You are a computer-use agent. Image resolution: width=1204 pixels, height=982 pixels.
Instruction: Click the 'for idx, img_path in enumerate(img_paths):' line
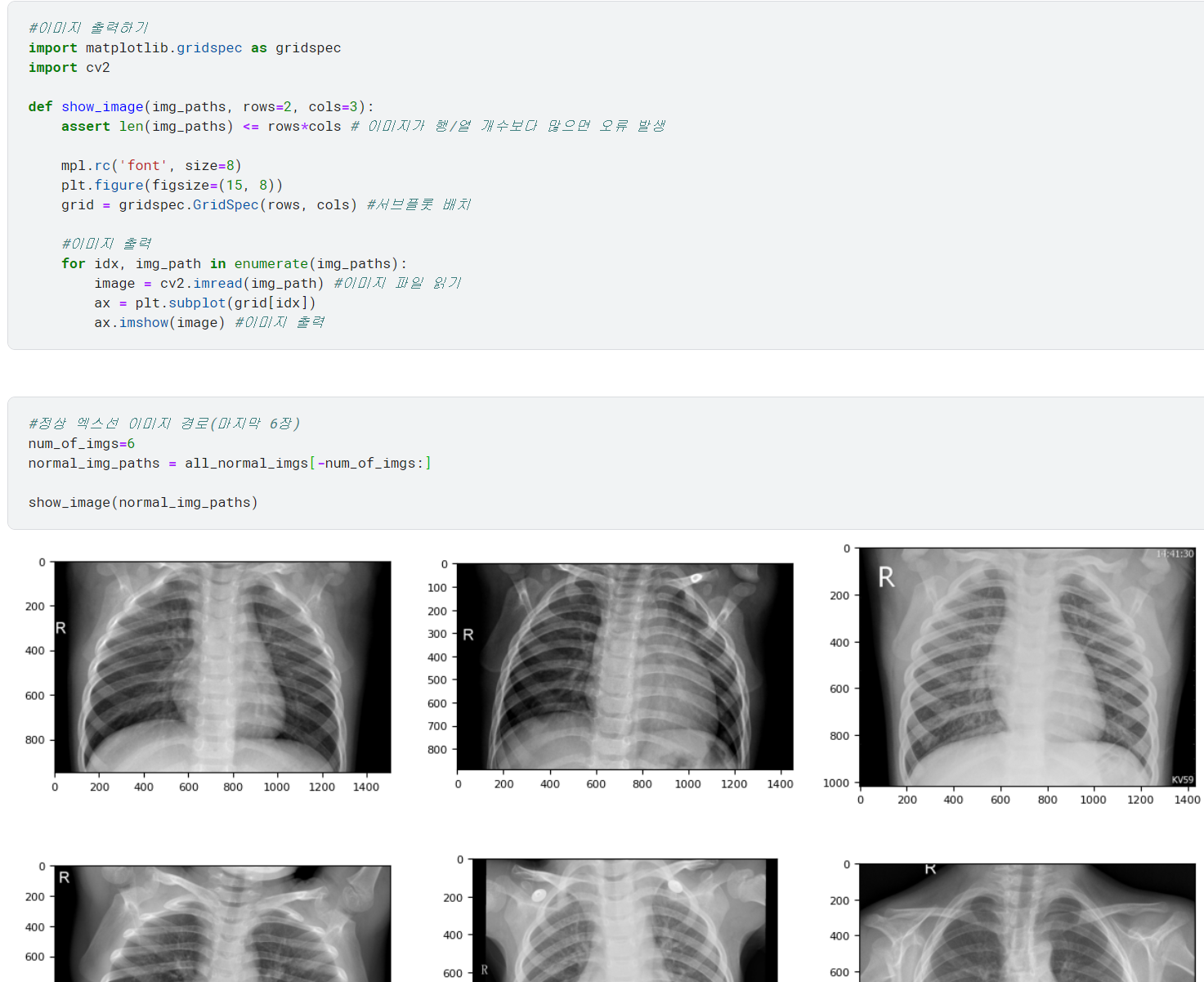click(234, 264)
